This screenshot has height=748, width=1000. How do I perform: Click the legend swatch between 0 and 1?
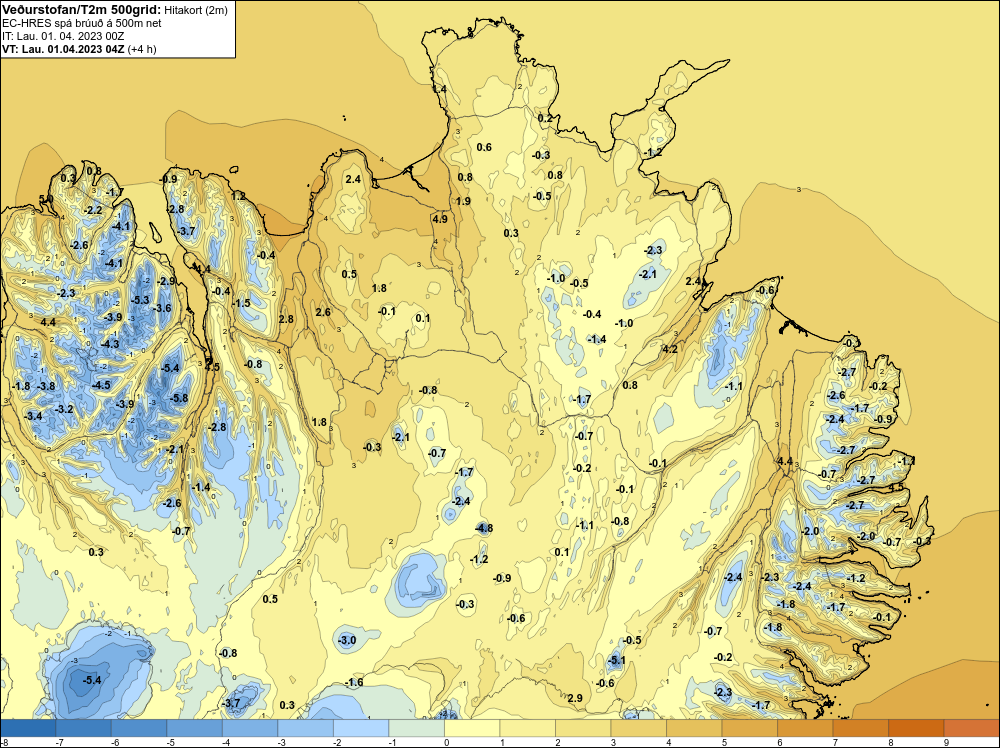tap(472, 728)
